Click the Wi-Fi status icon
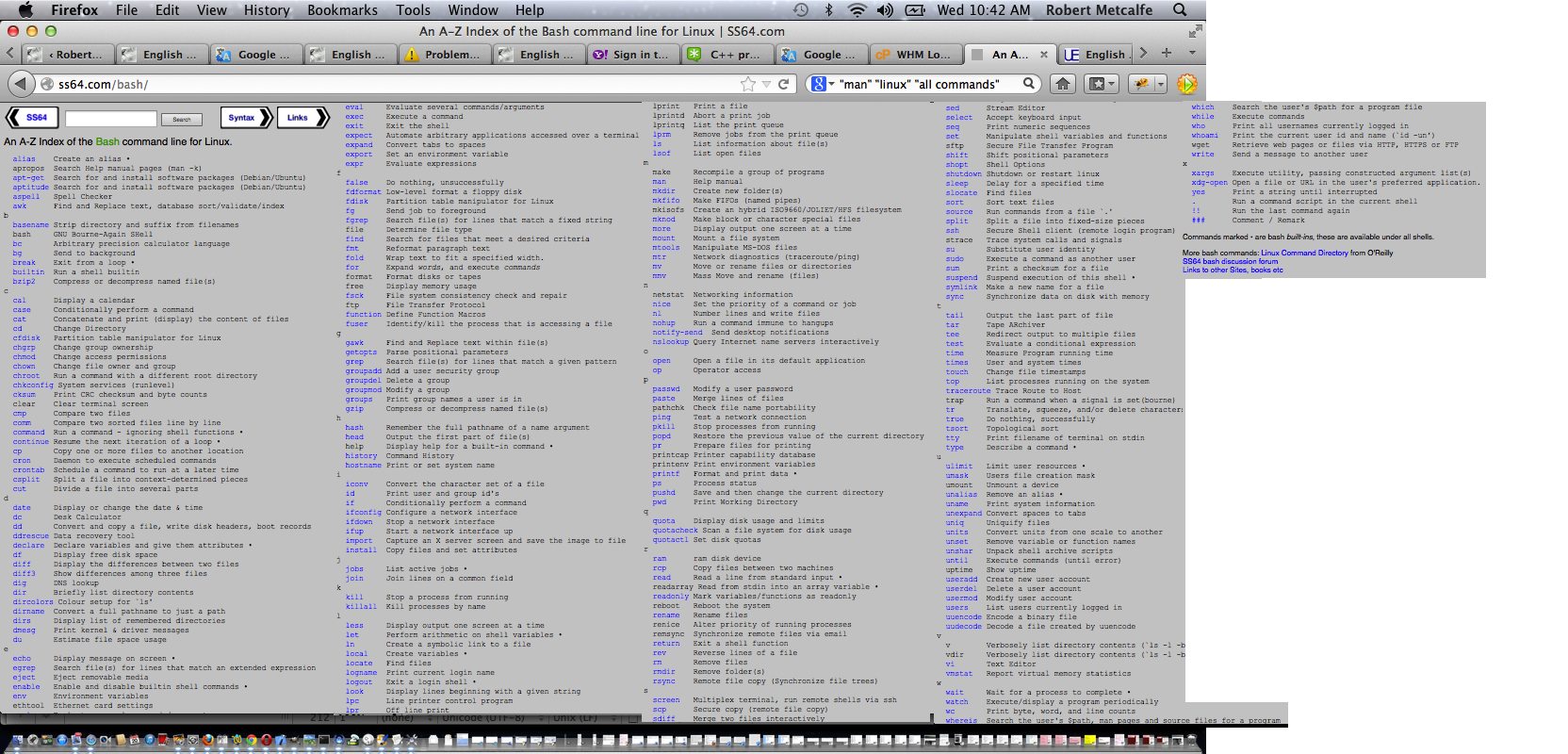The width and height of the screenshot is (1568, 754). pyautogui.click(x=857, y=9)
